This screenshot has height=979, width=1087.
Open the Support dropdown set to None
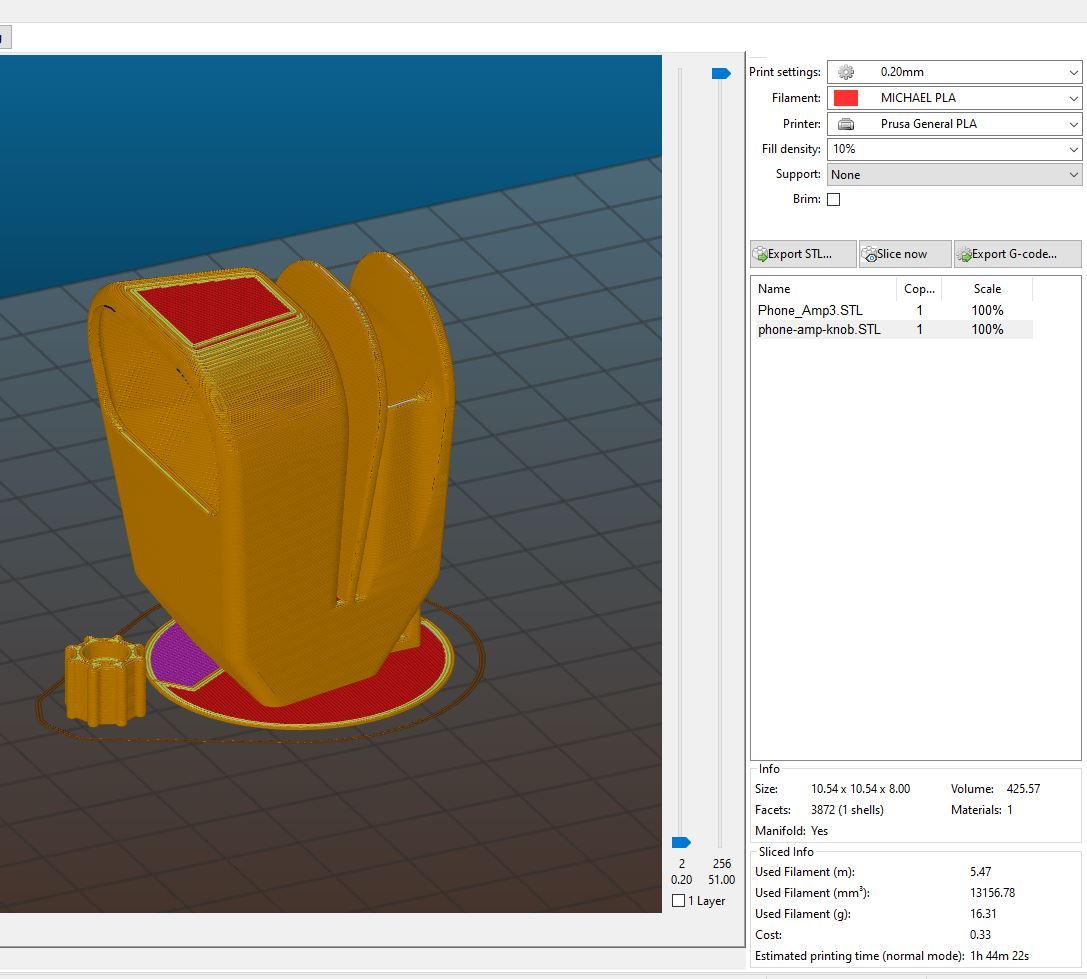click(x=954, y=175)
